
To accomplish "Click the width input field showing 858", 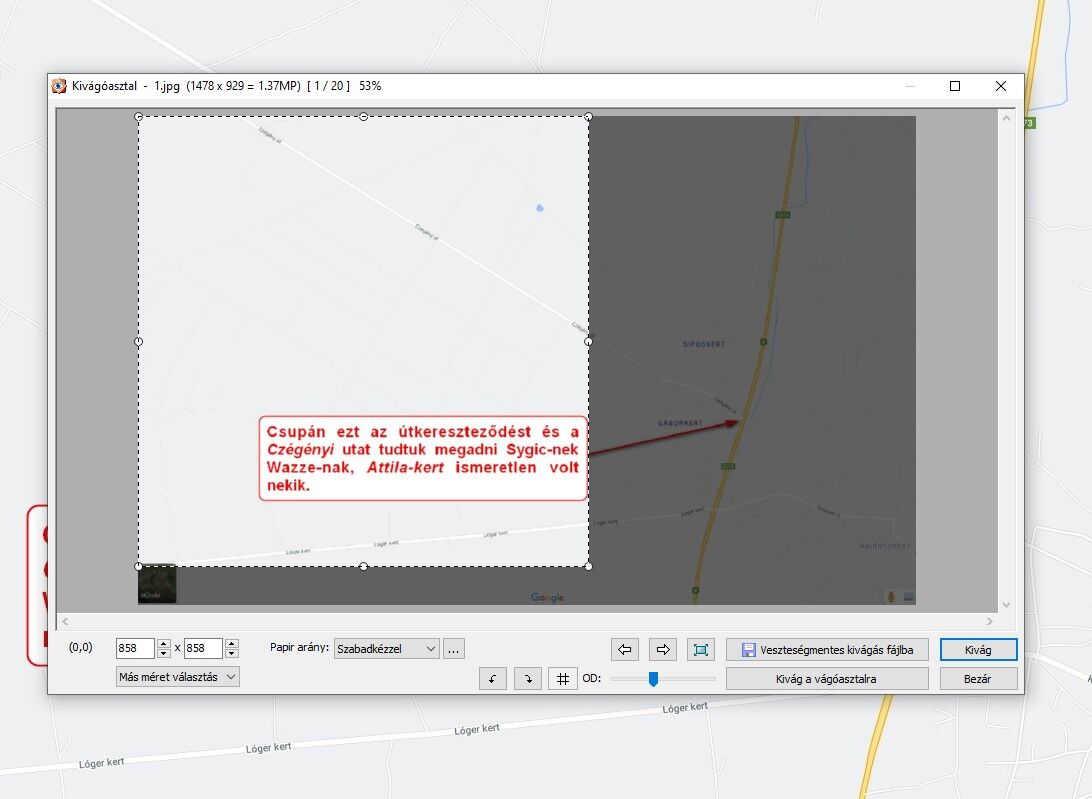I will (x=135, y=648).
